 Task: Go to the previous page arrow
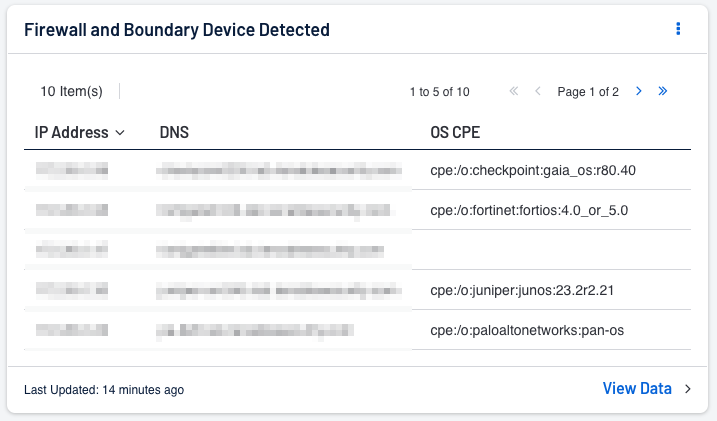(x=538, y=91)
